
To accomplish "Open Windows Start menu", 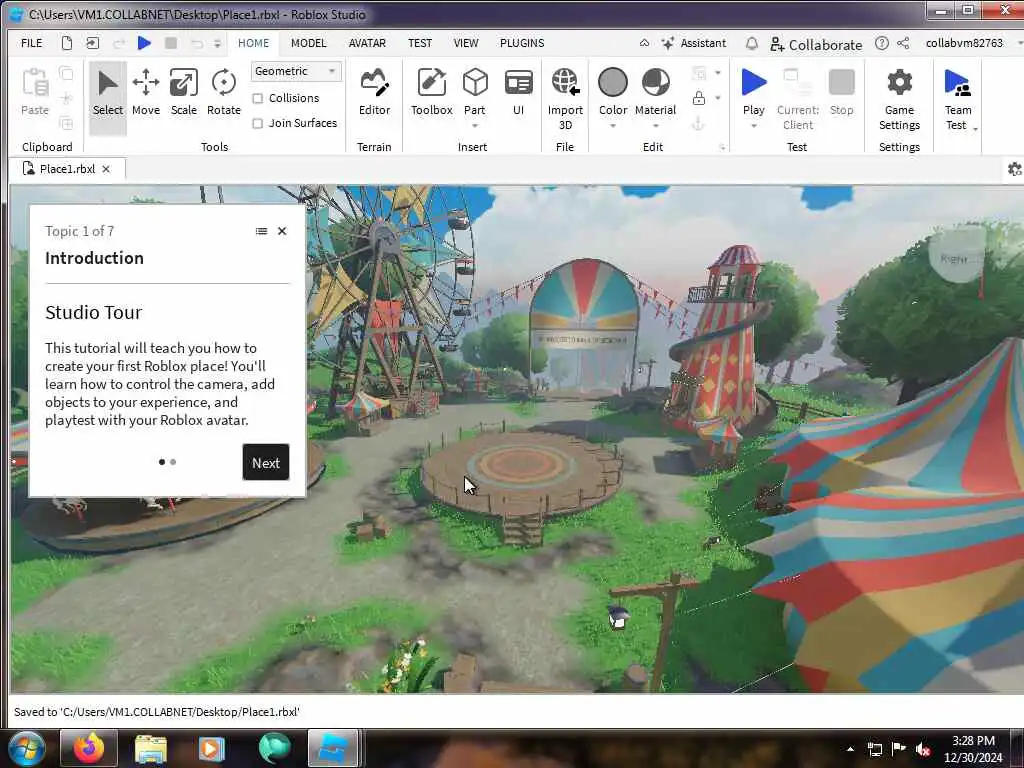I will pos(25,748).
